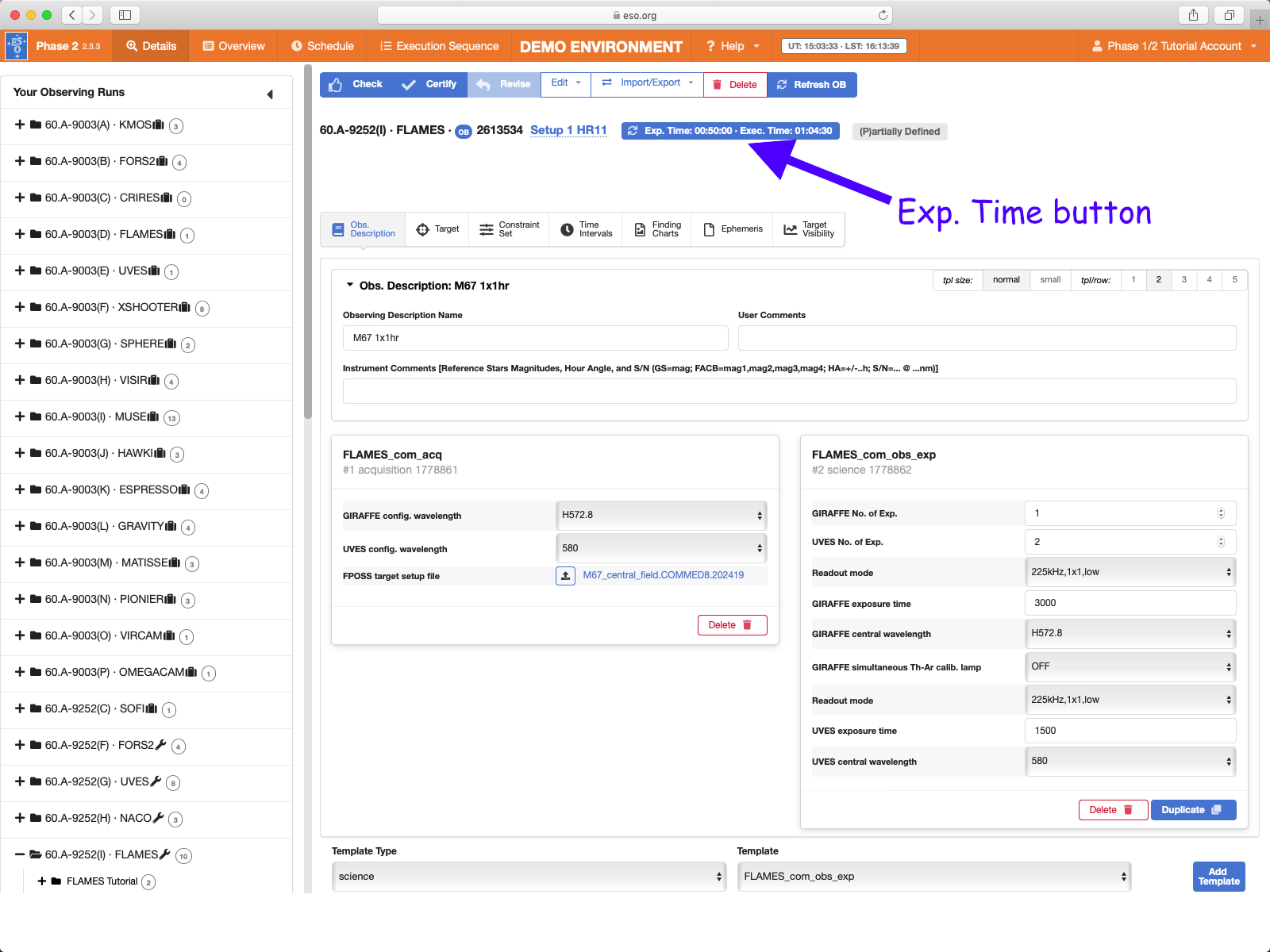Duplicate the FLAMES_com_obs_exp template
The width and height of the screenshot is (1270, 952).
(x=1192, y=810)
